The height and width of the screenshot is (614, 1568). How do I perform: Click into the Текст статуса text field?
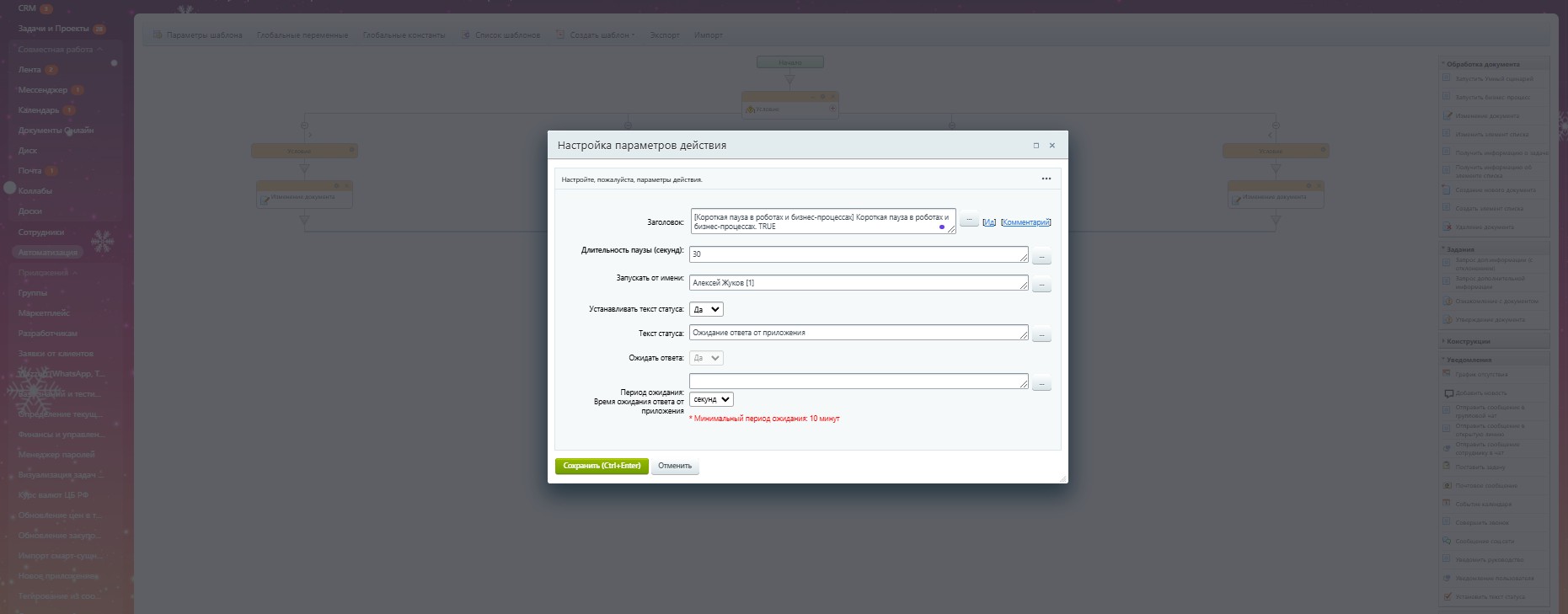pos(858,333)
